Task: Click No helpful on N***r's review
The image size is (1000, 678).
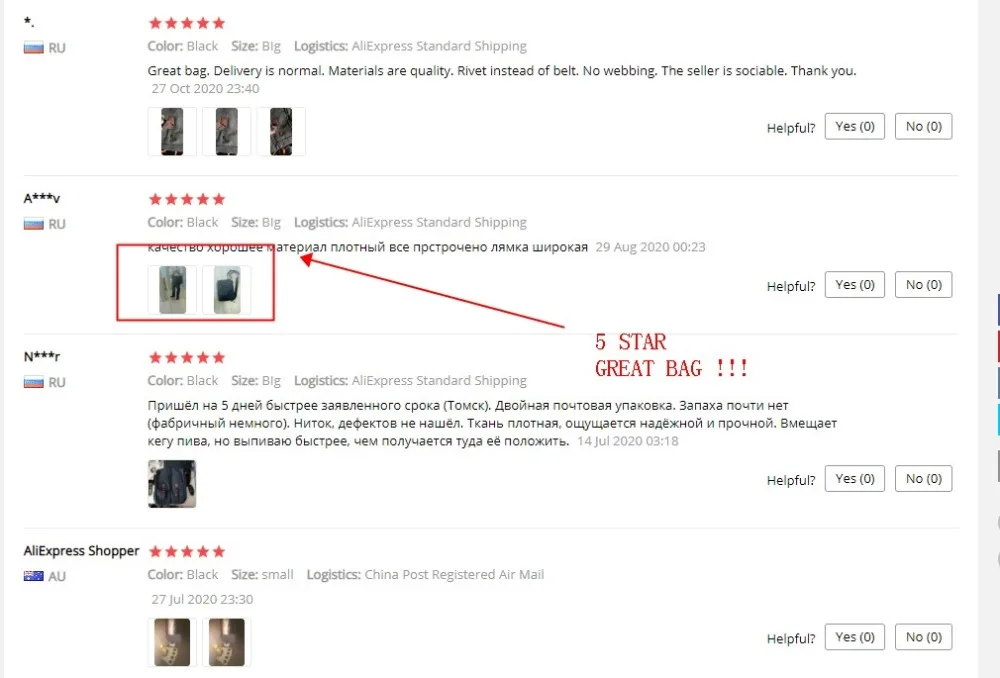Action: 923,478
